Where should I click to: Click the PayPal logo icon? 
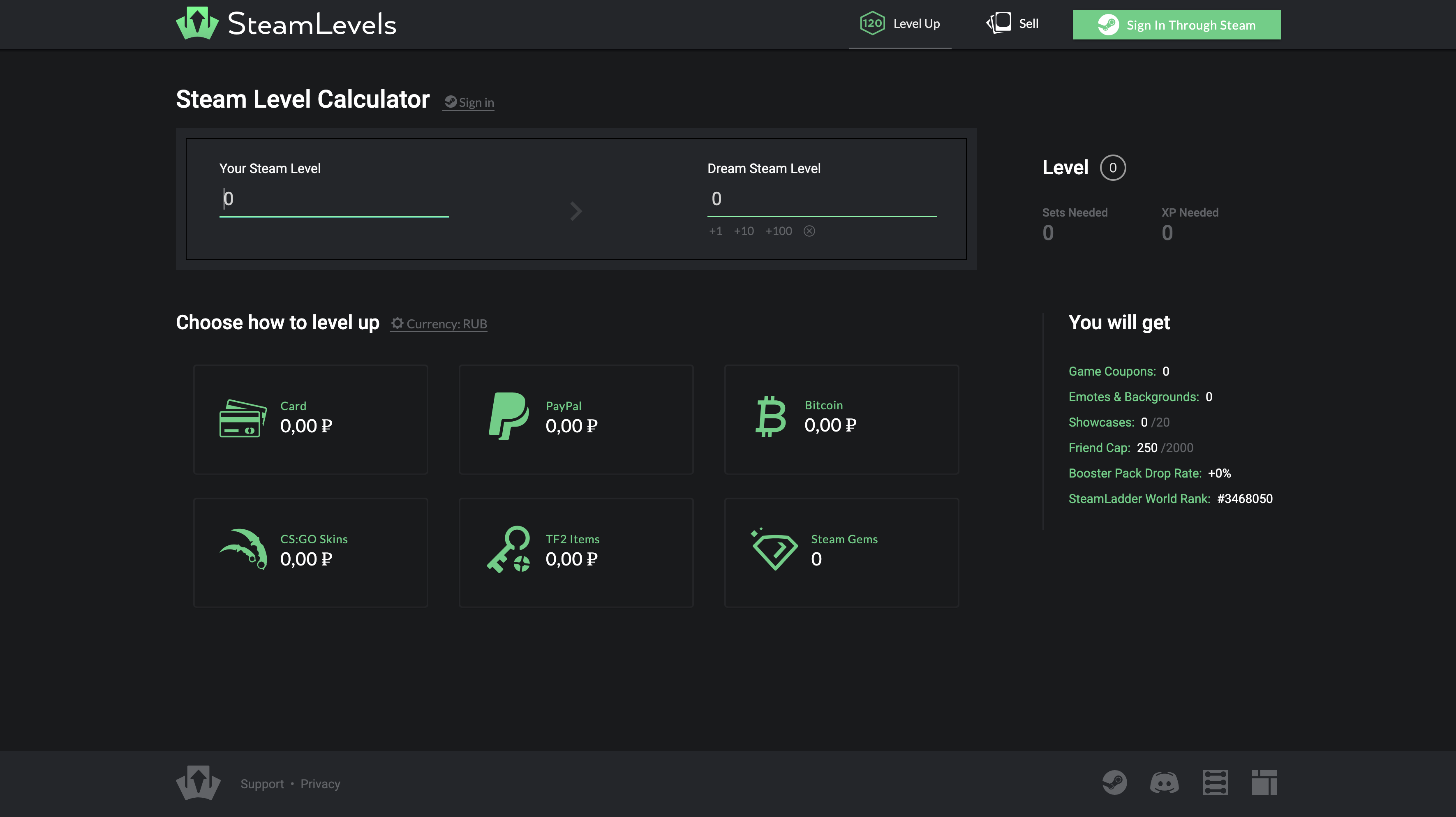[509, 416]
